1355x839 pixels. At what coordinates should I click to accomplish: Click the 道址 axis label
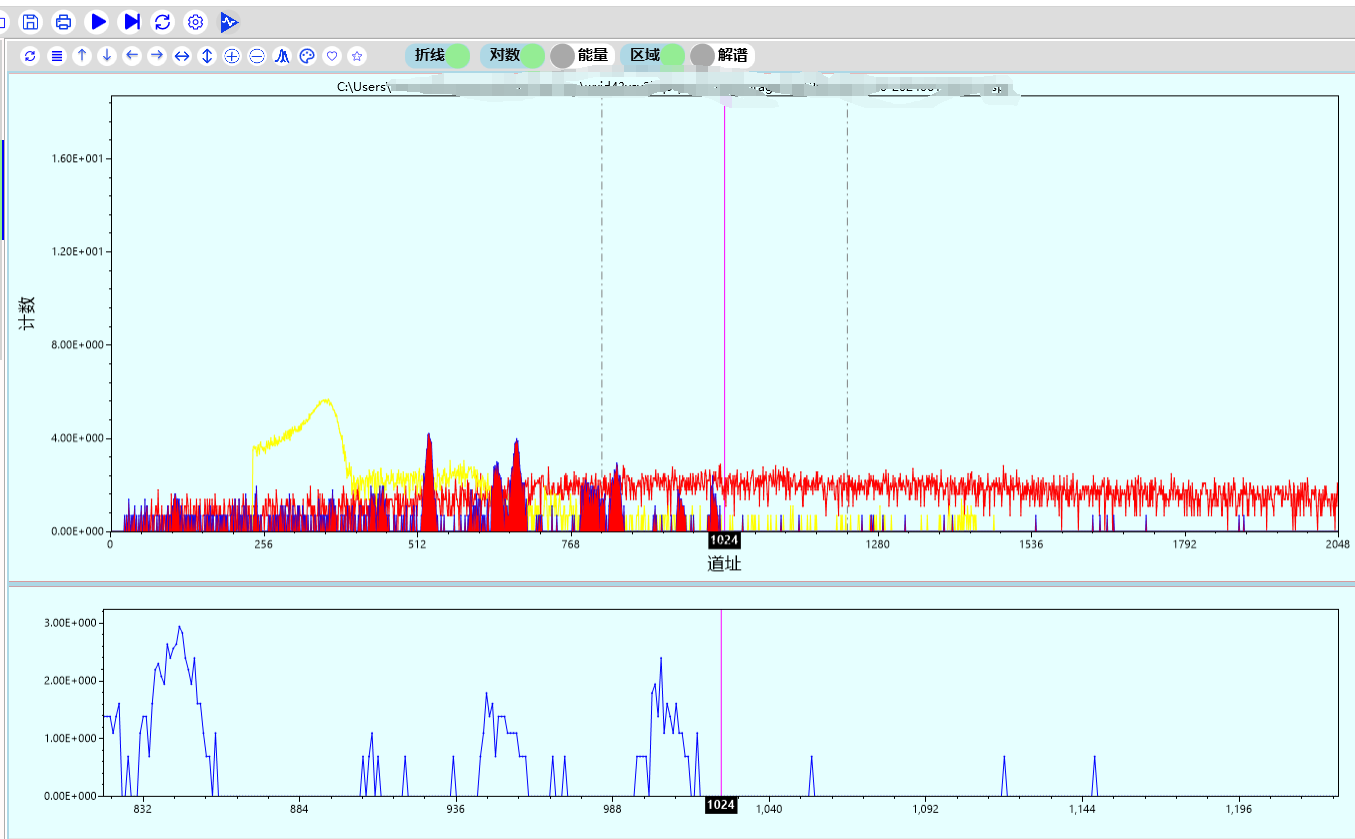point(724,564)
